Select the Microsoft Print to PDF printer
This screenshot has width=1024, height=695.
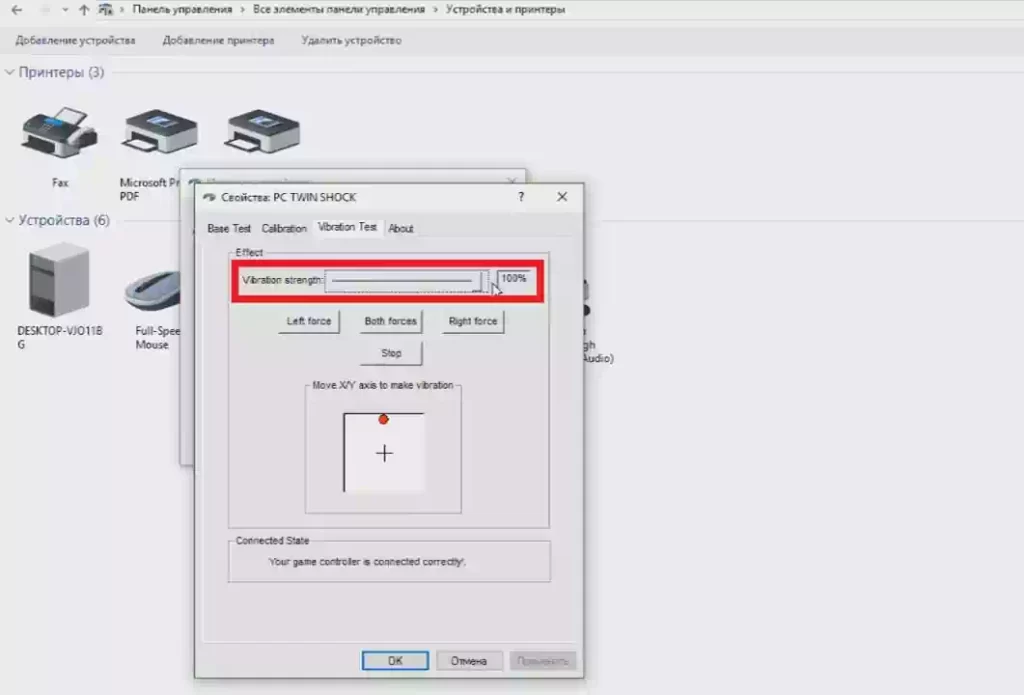pyautogui.click(x=158, y=135)
